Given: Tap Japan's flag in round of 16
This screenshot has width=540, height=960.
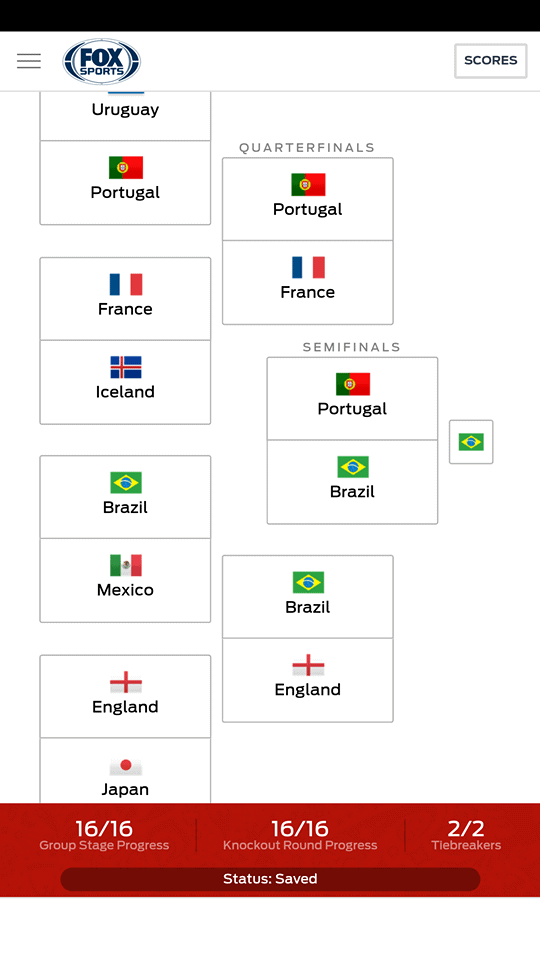Looking at the screenshot, I should click(x=126, y=765).
